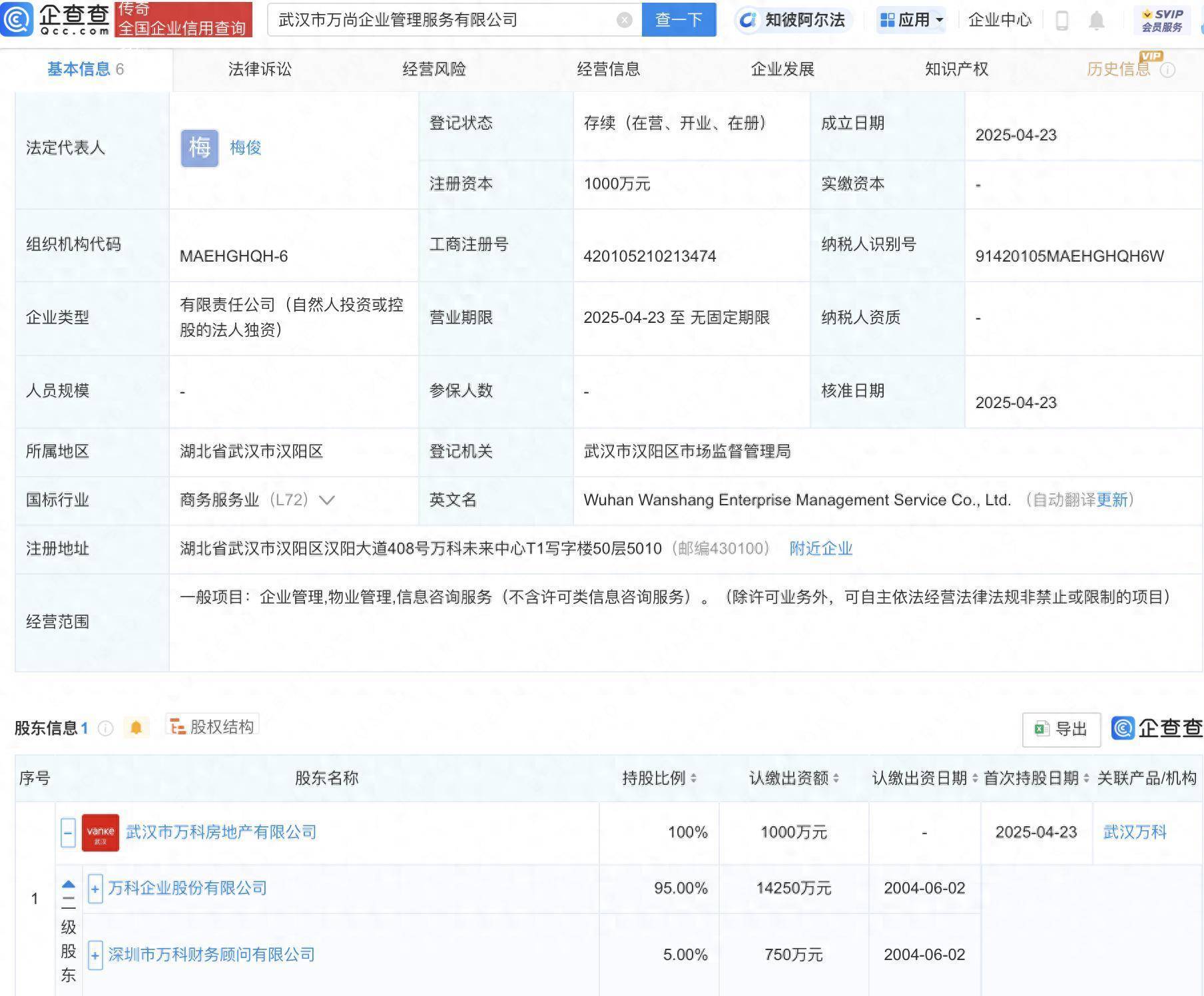Expand the 商务服务业 industry chevron
Viewport: 1204px width, 996px height.
coord(326,501)
